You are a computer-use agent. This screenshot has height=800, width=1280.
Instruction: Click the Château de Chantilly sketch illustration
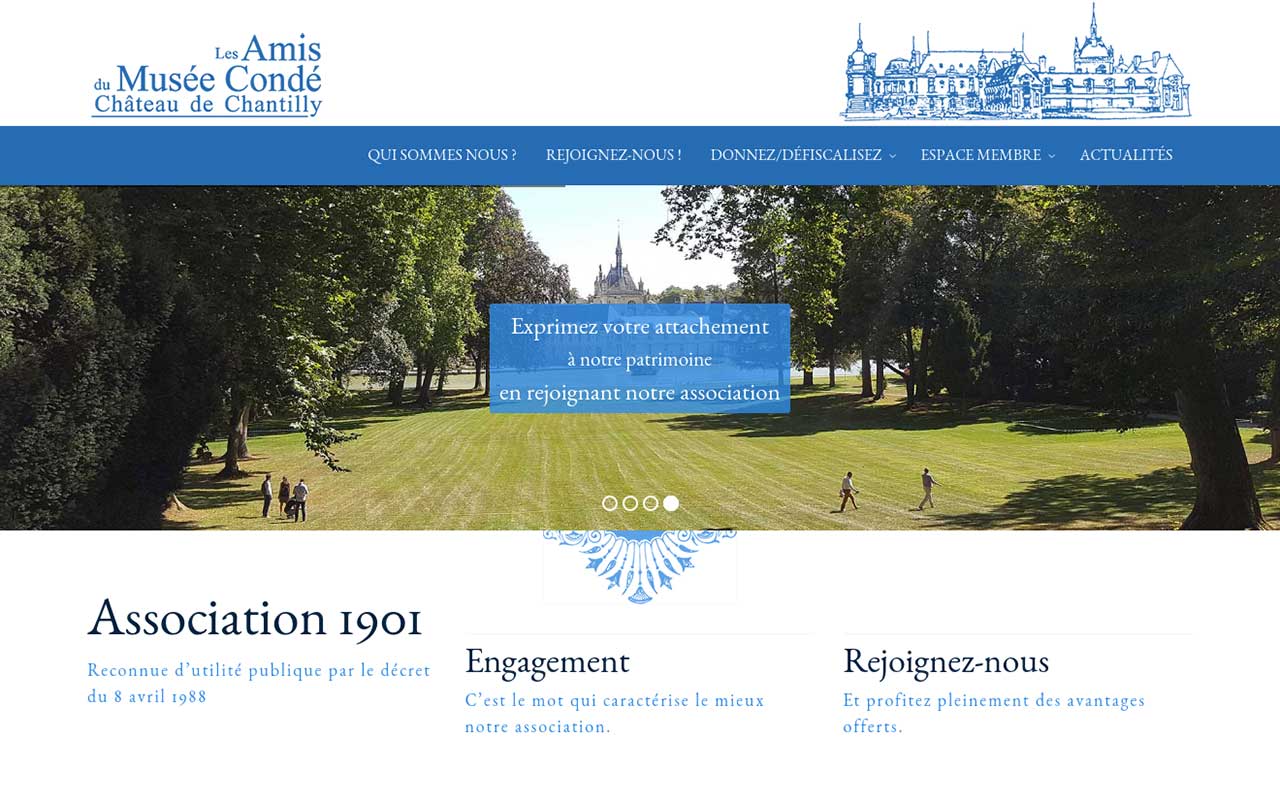point(1016,62)
